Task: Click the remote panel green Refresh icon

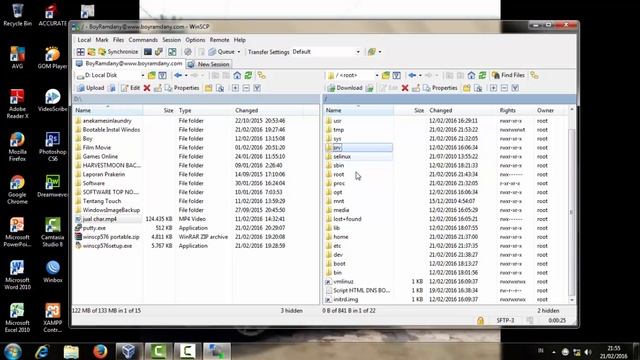Action: (482, 75)
